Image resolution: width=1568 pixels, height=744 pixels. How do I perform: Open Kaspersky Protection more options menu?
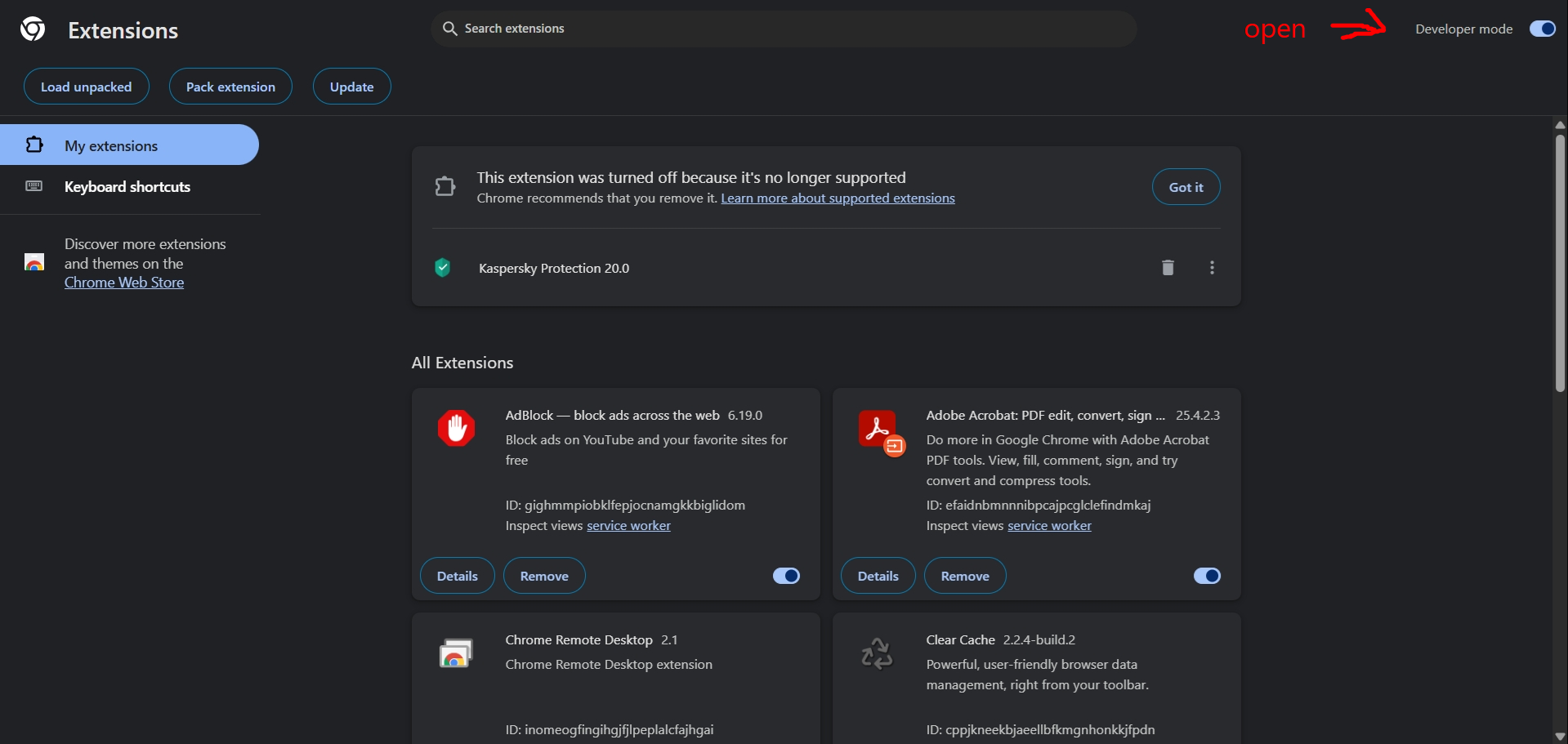pyautogui.click(x=1212, y=267)
